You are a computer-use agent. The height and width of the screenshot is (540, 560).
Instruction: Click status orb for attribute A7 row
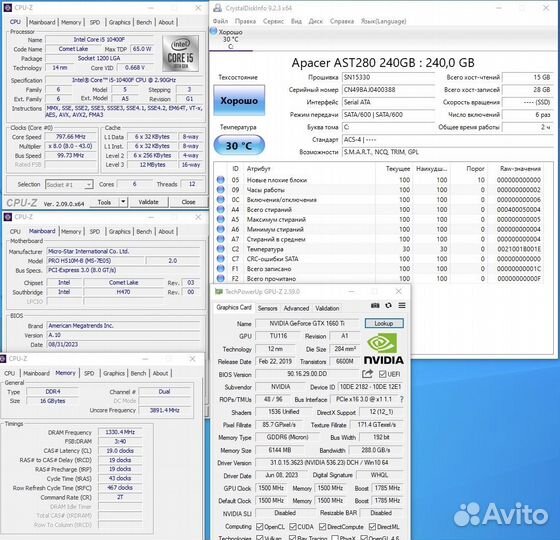pos(220,239)
